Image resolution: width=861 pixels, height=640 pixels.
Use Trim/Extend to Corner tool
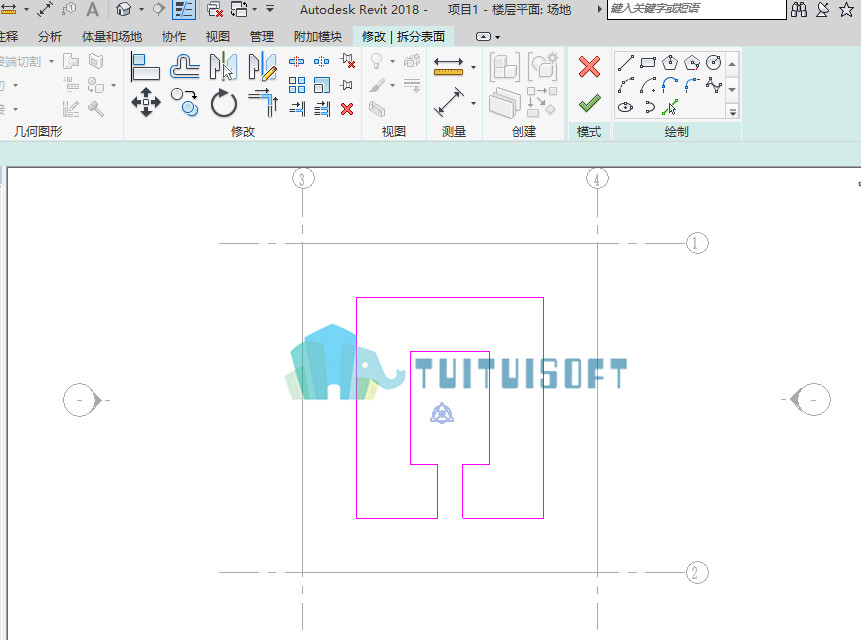tap(263, 102)
